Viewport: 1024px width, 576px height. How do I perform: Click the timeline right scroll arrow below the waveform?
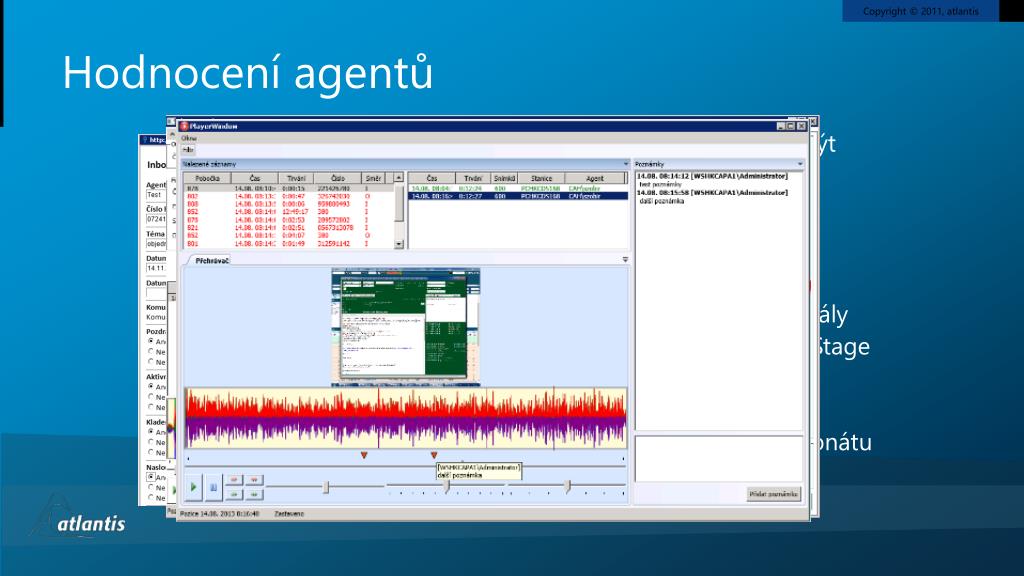pos(623,459)
